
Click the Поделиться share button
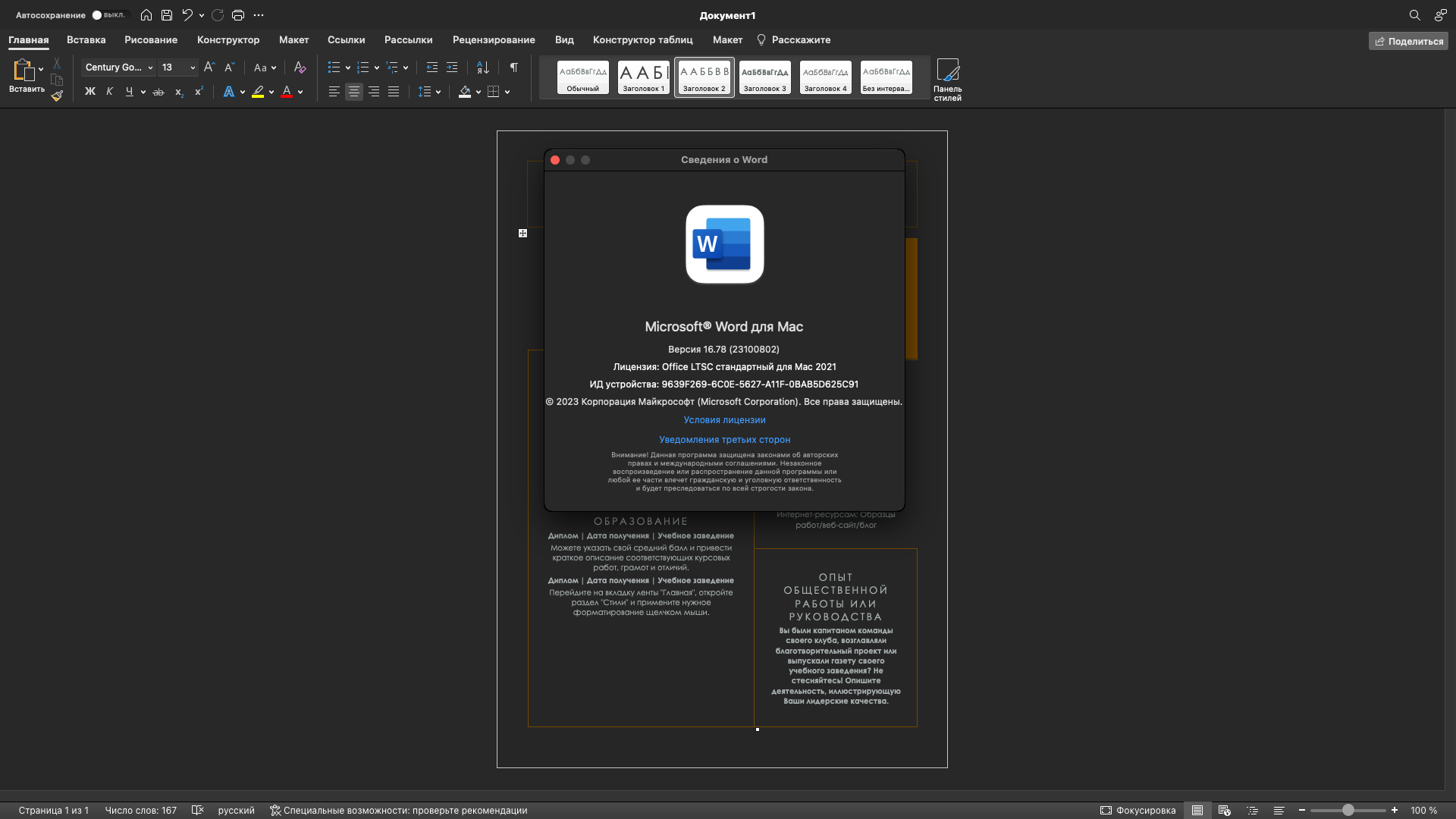coord(1408,41)
